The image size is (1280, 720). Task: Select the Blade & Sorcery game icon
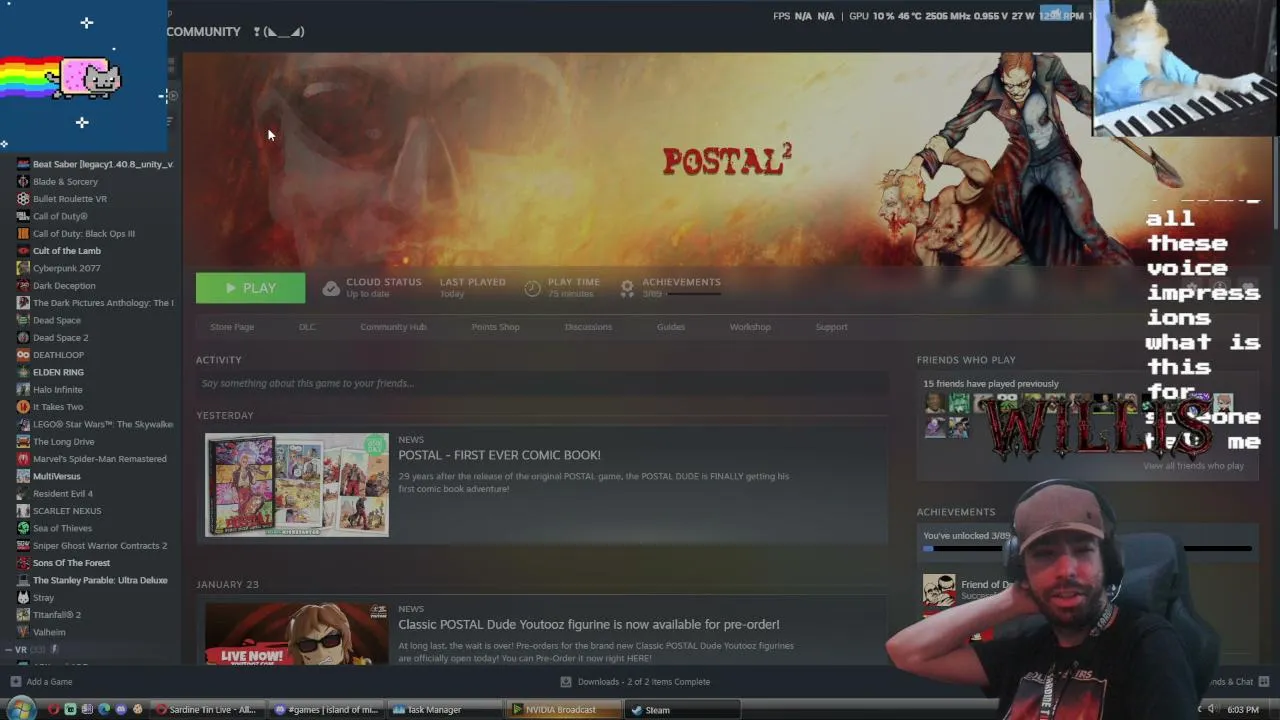pos(23,181)
